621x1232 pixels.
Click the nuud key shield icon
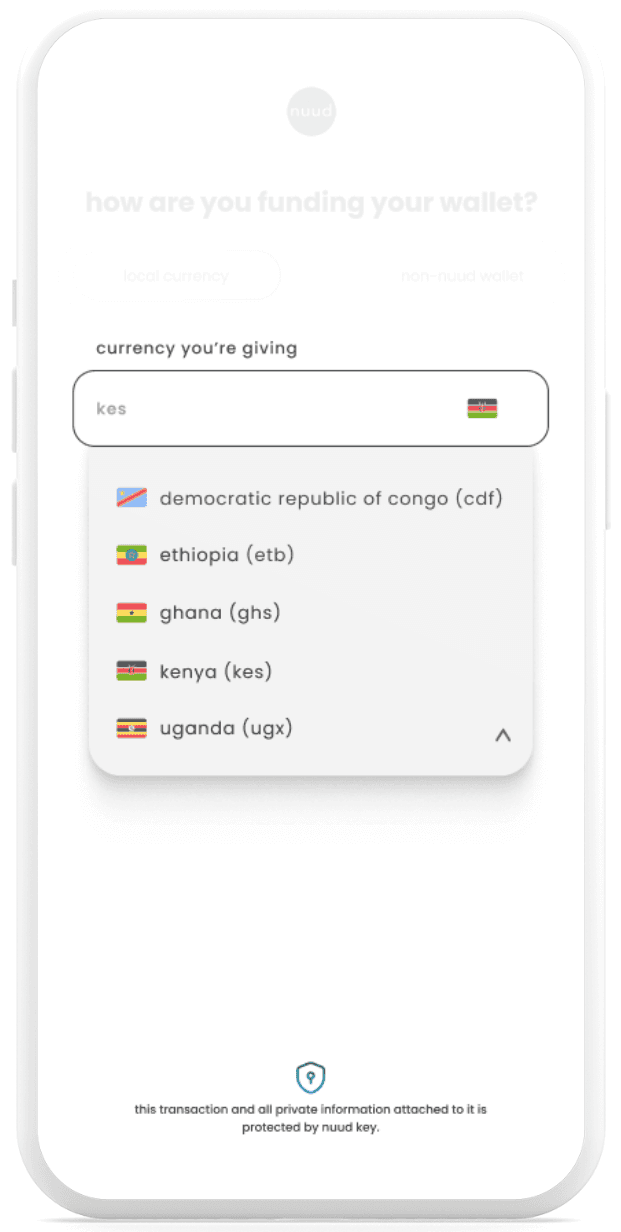[x=311, y=1077]
